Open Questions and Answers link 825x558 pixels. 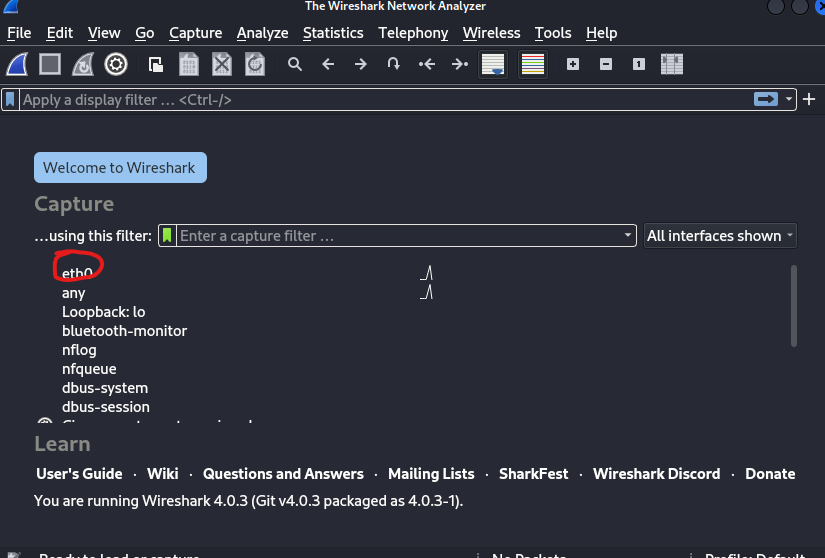point(283,474)
